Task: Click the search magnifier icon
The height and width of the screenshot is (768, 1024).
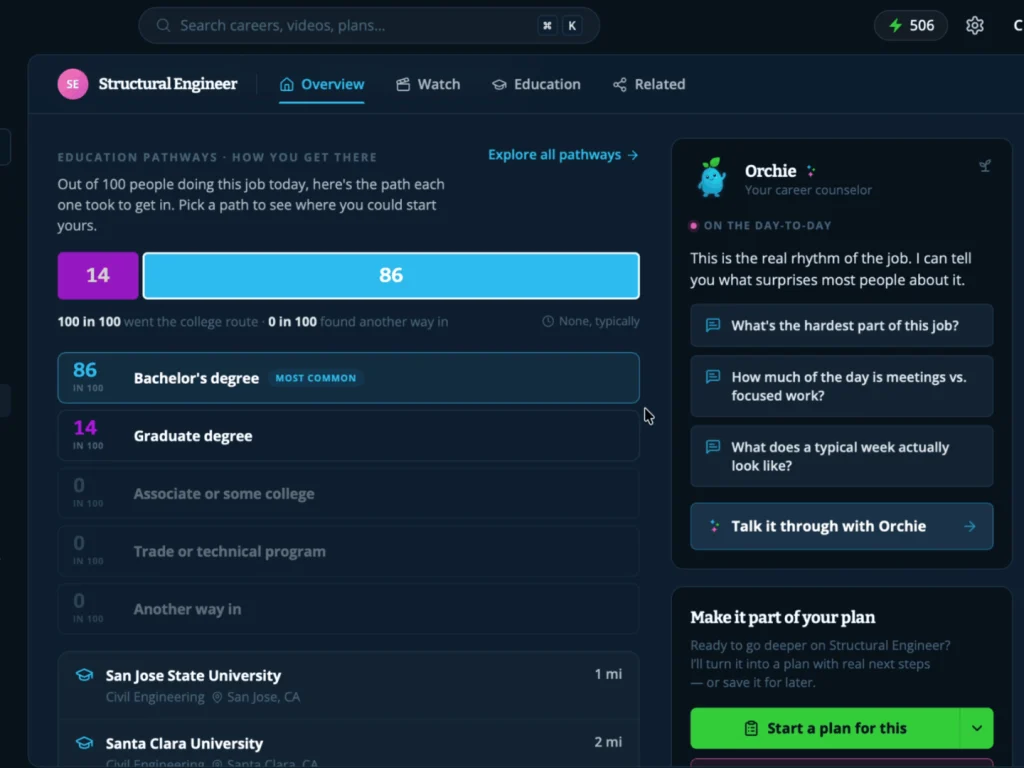Action: point(163,25)
